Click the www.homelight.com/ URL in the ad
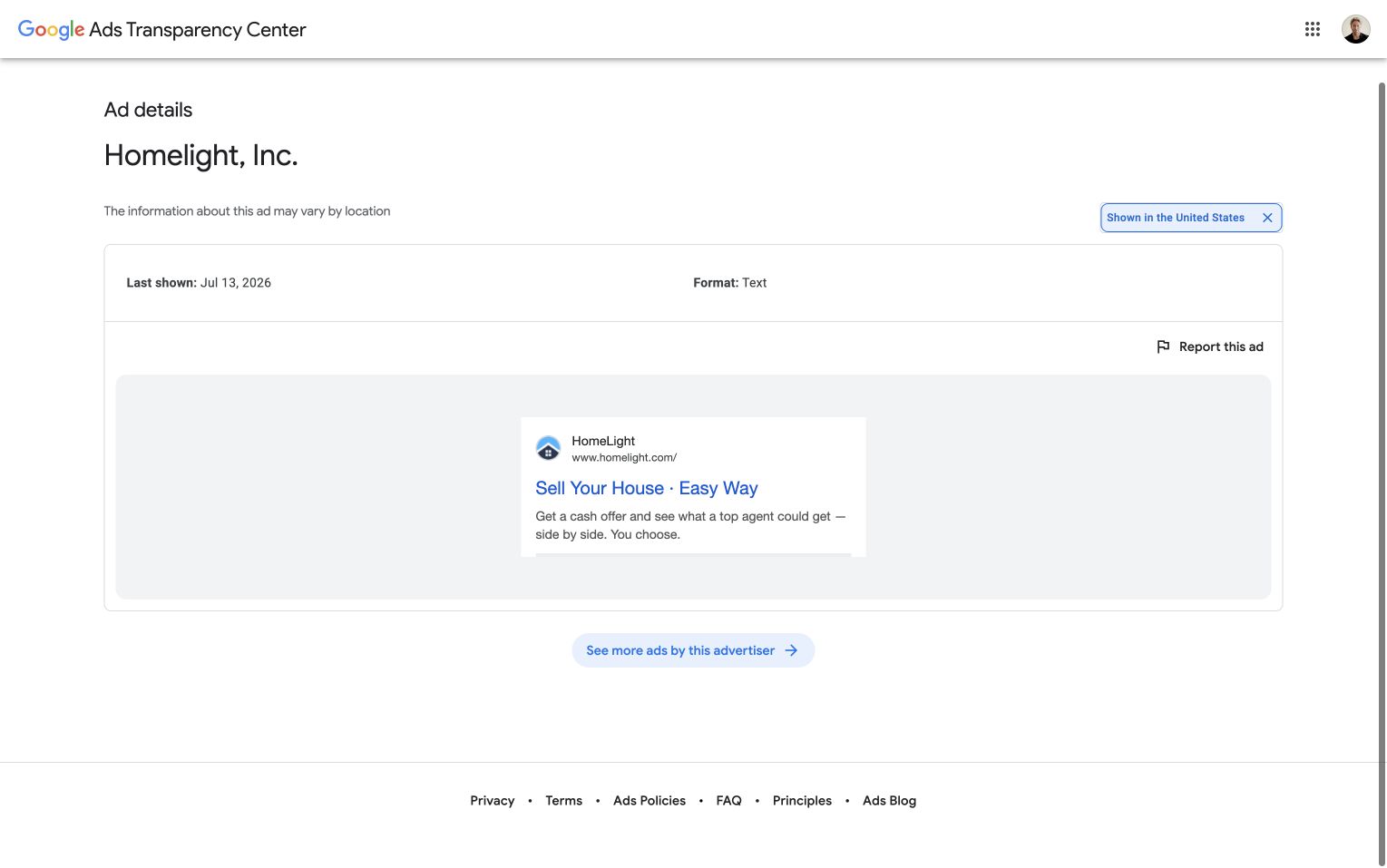The width and height of the screenshot is (1387, 868). coord(624,458)
